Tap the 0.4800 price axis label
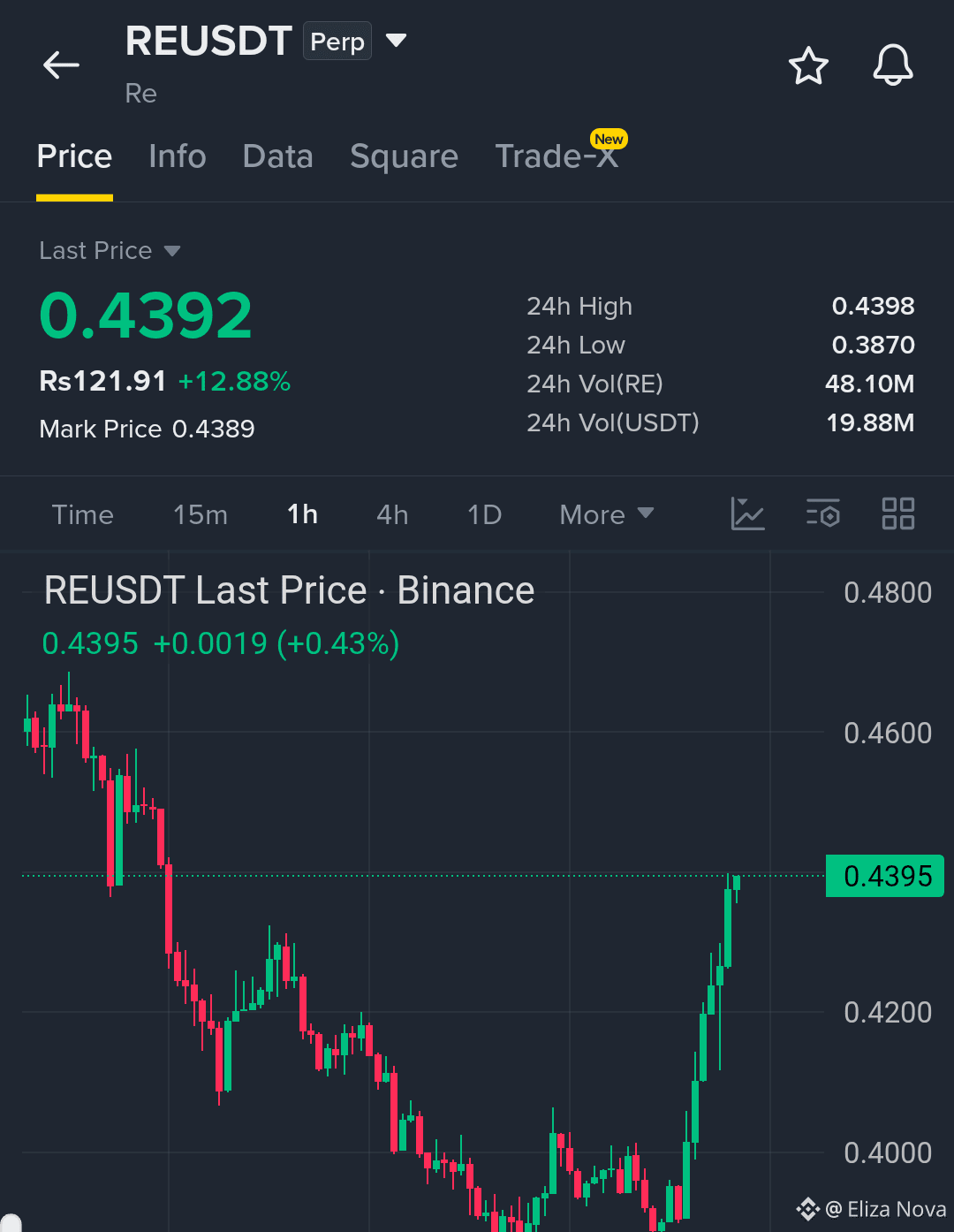 coord(888,592)
